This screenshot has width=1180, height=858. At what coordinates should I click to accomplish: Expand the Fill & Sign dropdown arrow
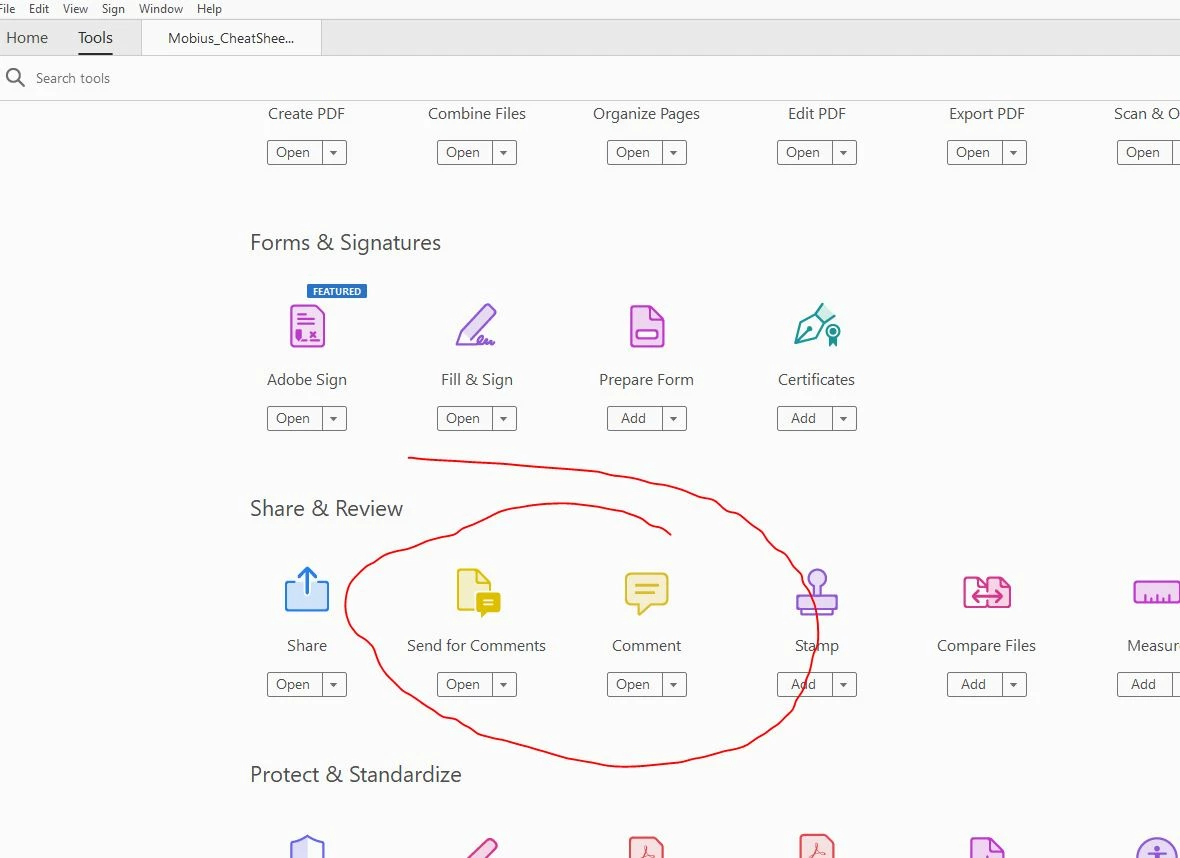click(x=504, y=418)
